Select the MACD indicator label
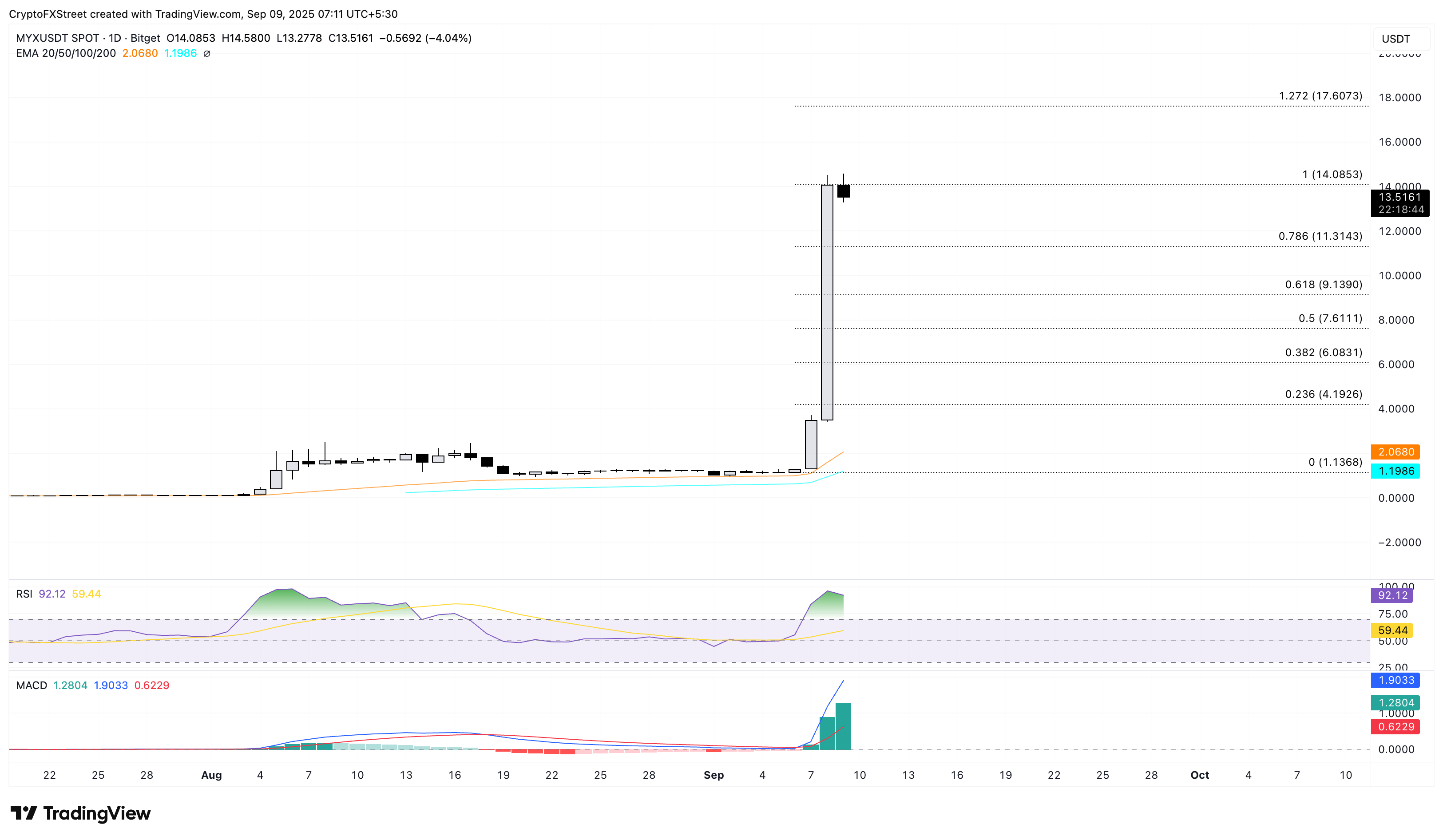 coord(32,685)
